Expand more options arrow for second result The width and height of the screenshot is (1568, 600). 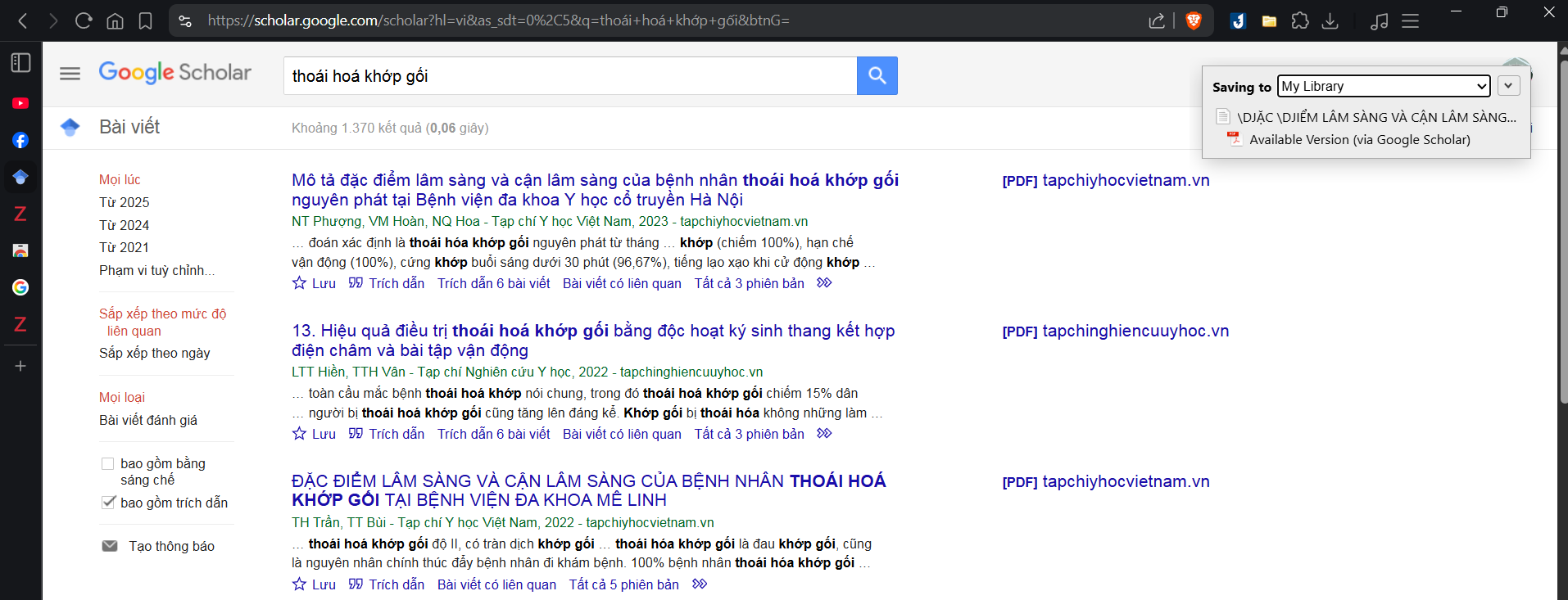(x=824, y=433)
